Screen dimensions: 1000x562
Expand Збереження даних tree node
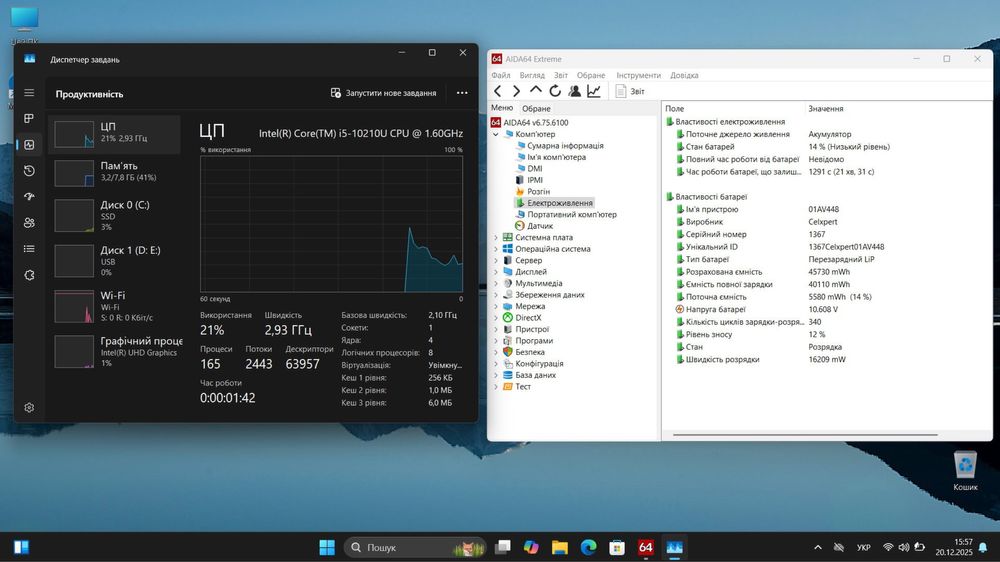(x=496, y=295)
